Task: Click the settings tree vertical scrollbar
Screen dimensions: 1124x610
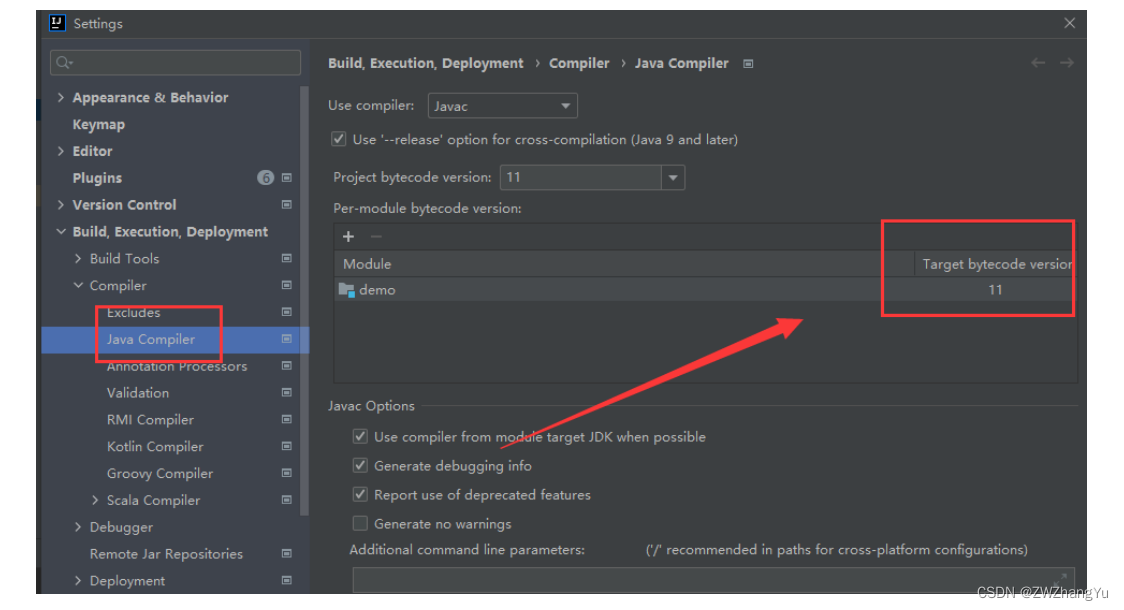Action: click(305, 301)
